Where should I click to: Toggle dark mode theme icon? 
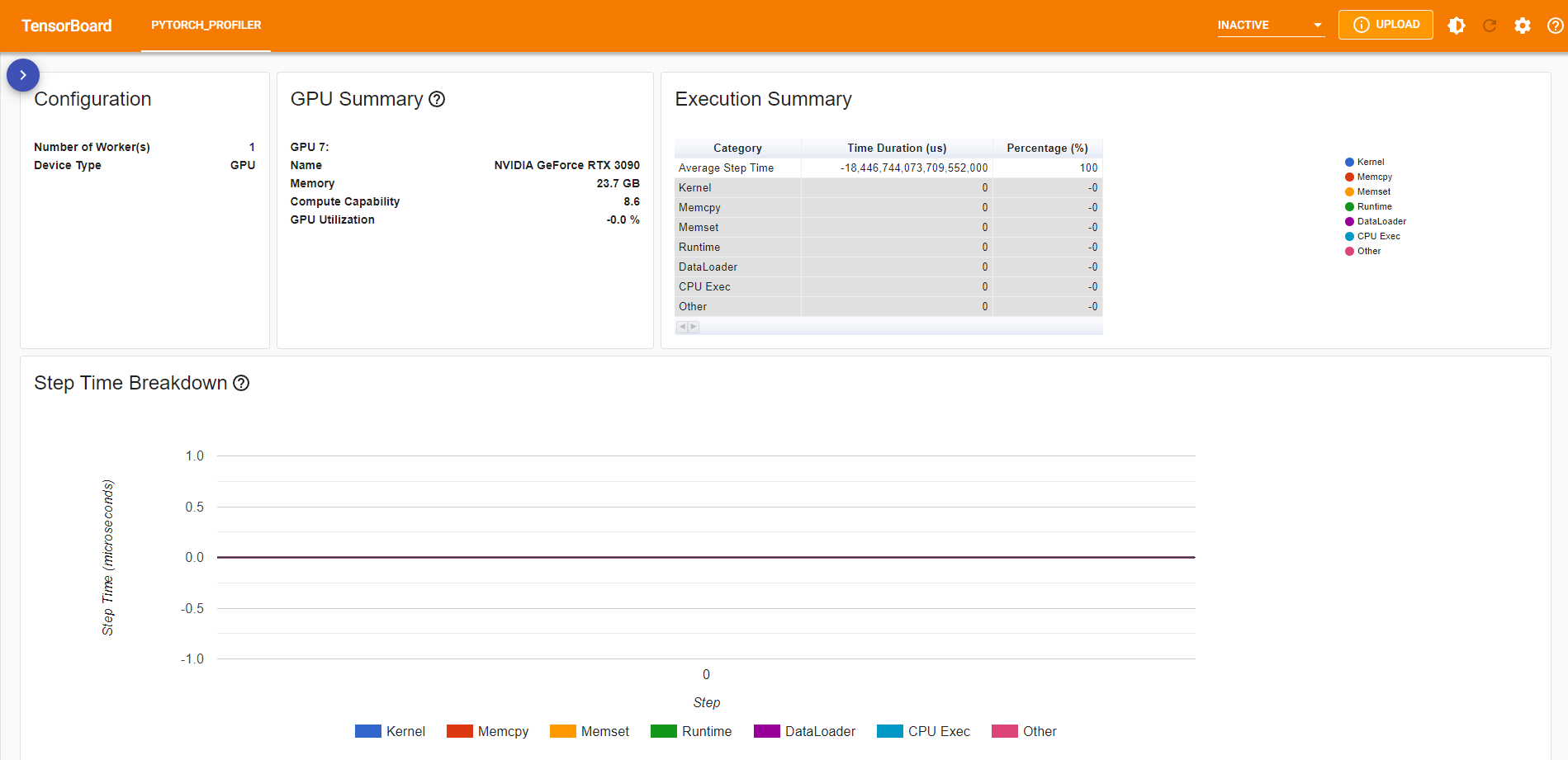point(1457,26)
